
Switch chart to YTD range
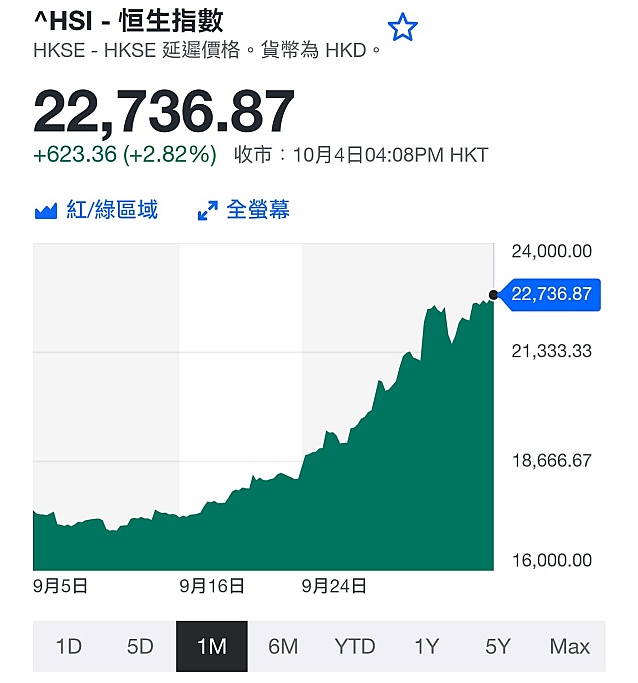click(x=355, y=646)
